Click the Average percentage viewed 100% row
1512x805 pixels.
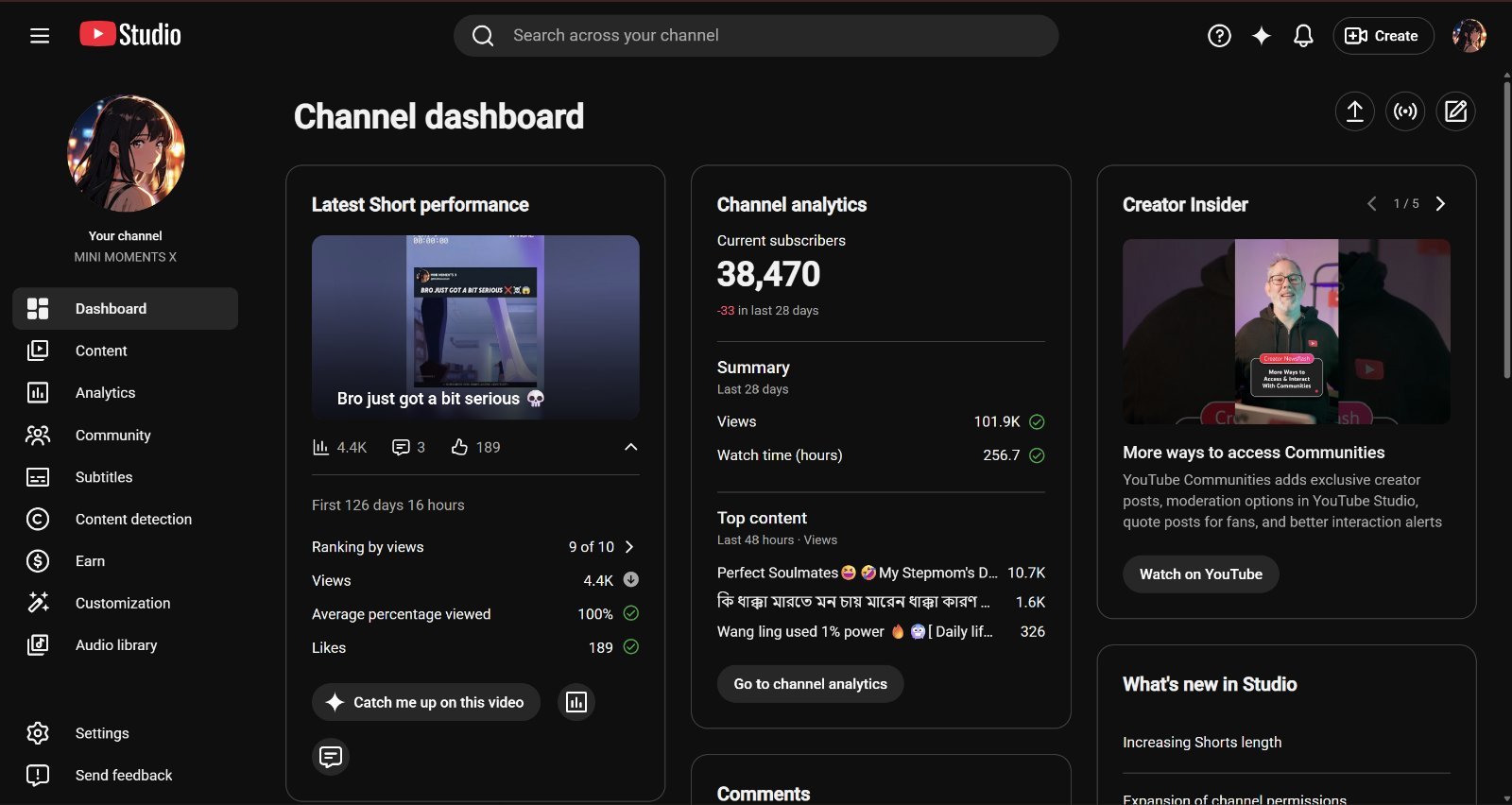(475, 614)
